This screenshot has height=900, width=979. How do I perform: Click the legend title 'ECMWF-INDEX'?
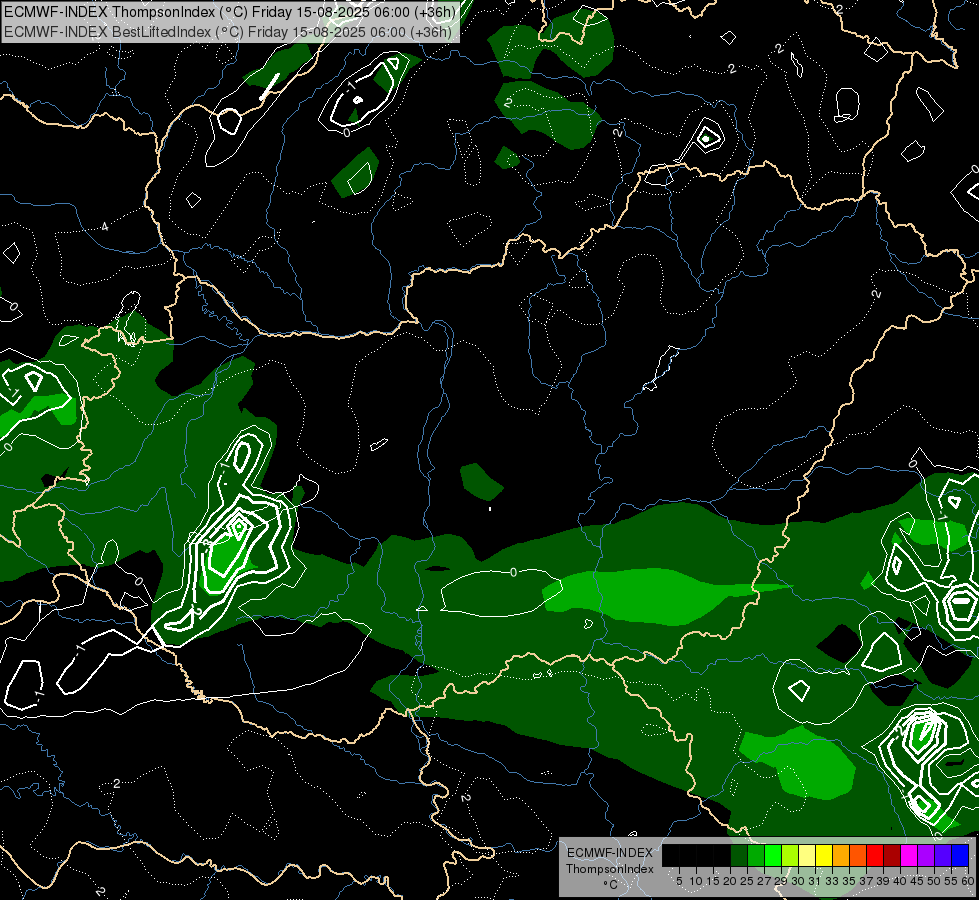point(610,853)
